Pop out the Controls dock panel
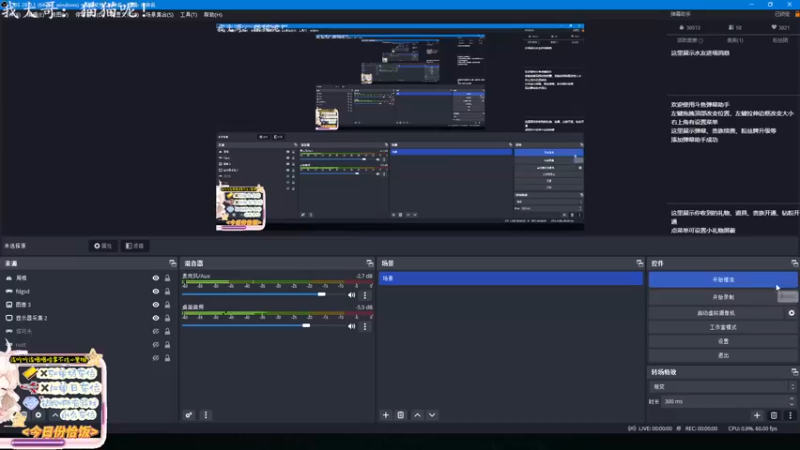The image size is (800, 450). 794,263
